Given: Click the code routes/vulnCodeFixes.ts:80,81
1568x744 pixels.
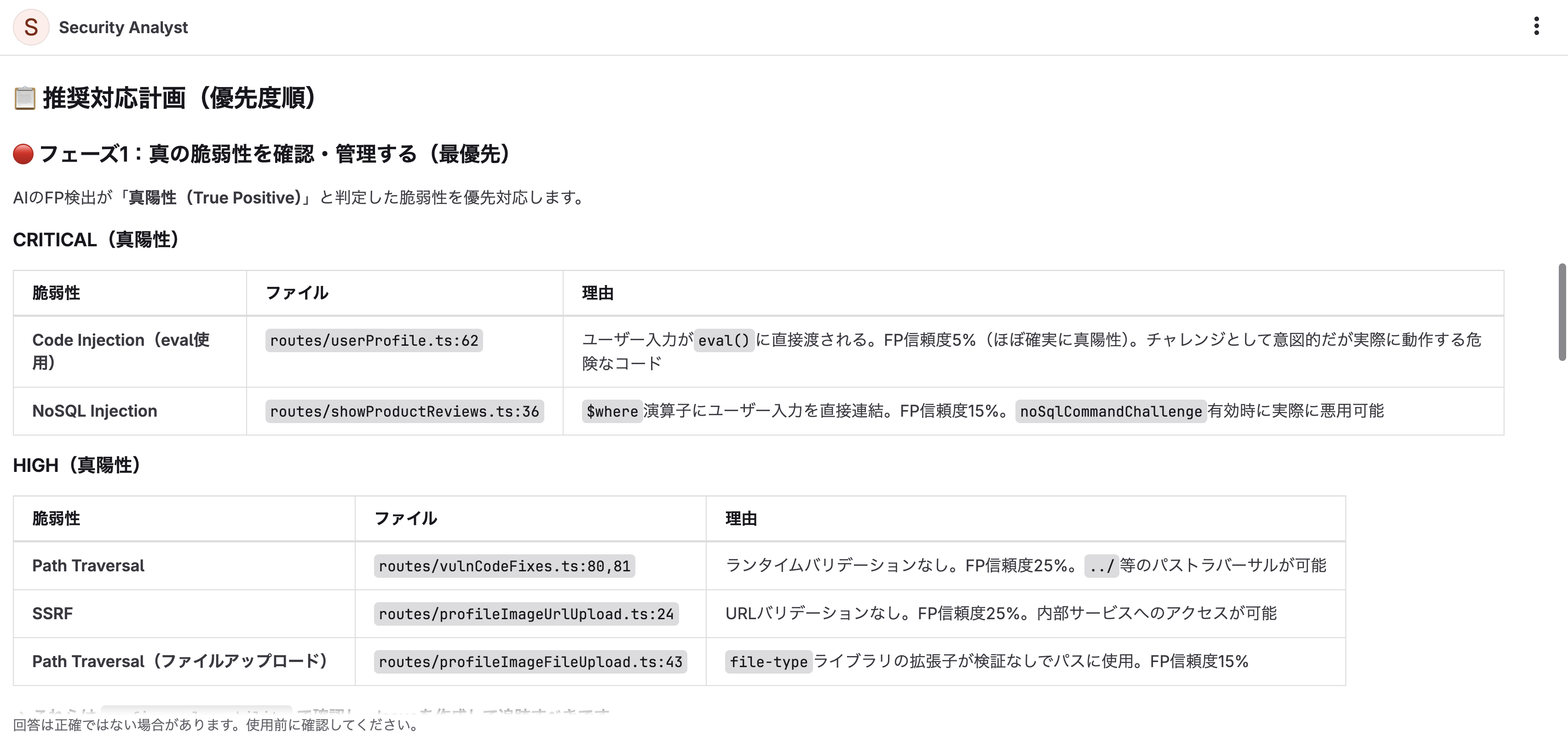Looking at the screenshot, I should (x=504, y=566).
